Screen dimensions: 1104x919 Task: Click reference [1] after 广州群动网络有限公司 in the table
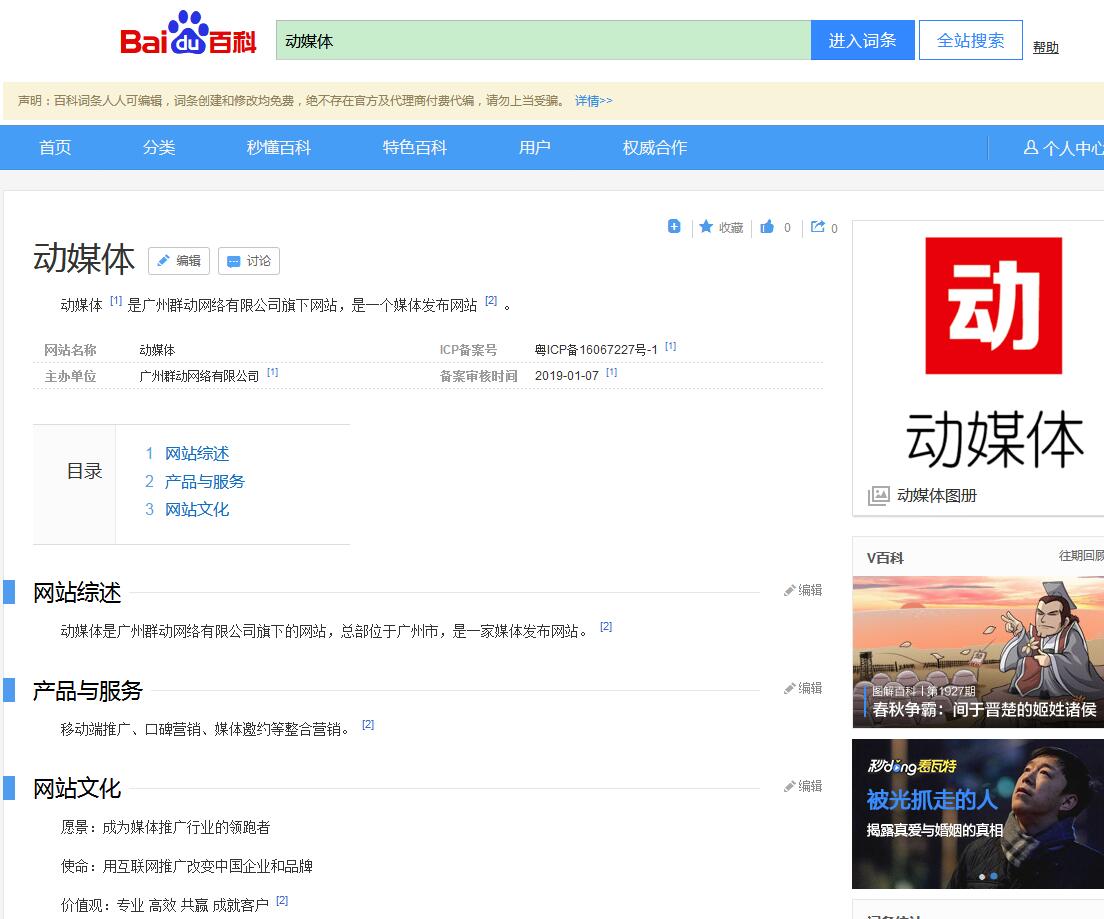[x=272, y=373]
